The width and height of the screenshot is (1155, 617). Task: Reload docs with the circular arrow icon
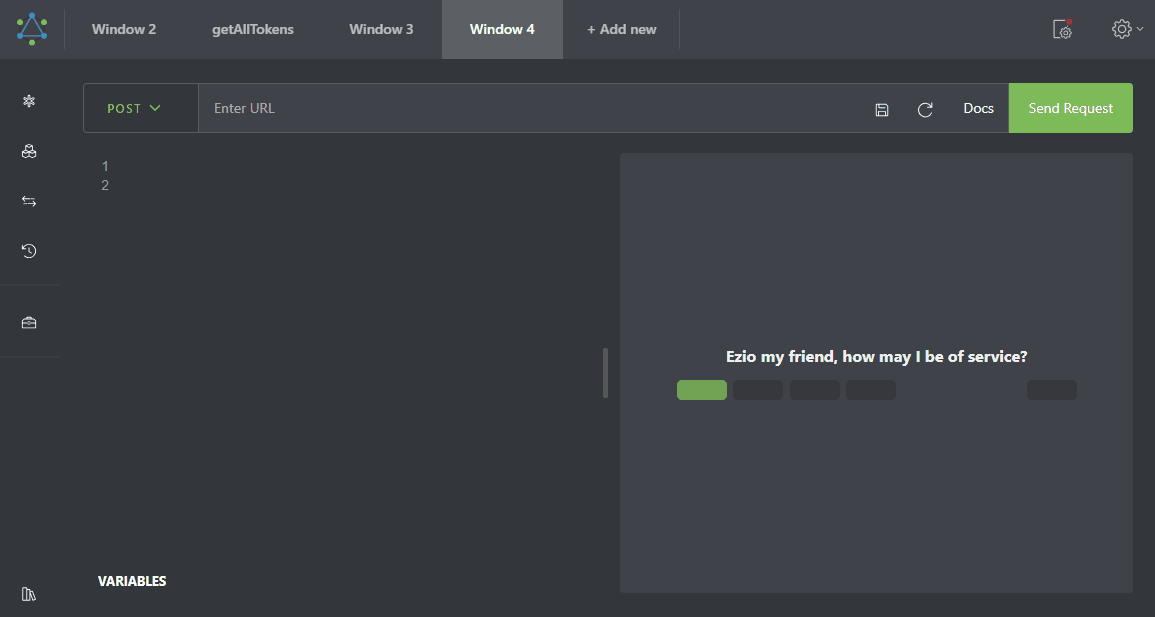pos(925,110)
